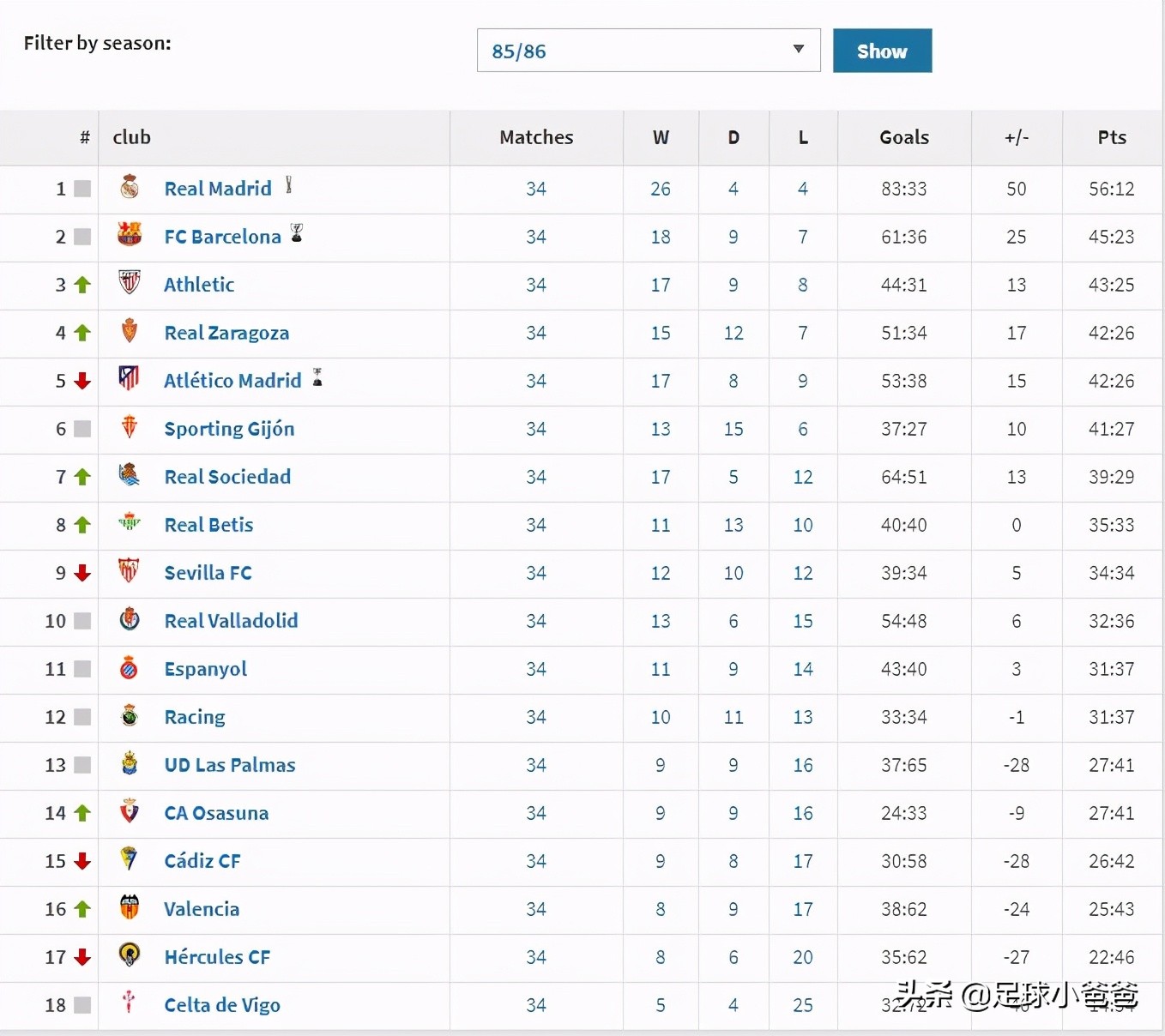Open the Celta de Vigo link
1165x1036 pixels.
(222, 1005)
